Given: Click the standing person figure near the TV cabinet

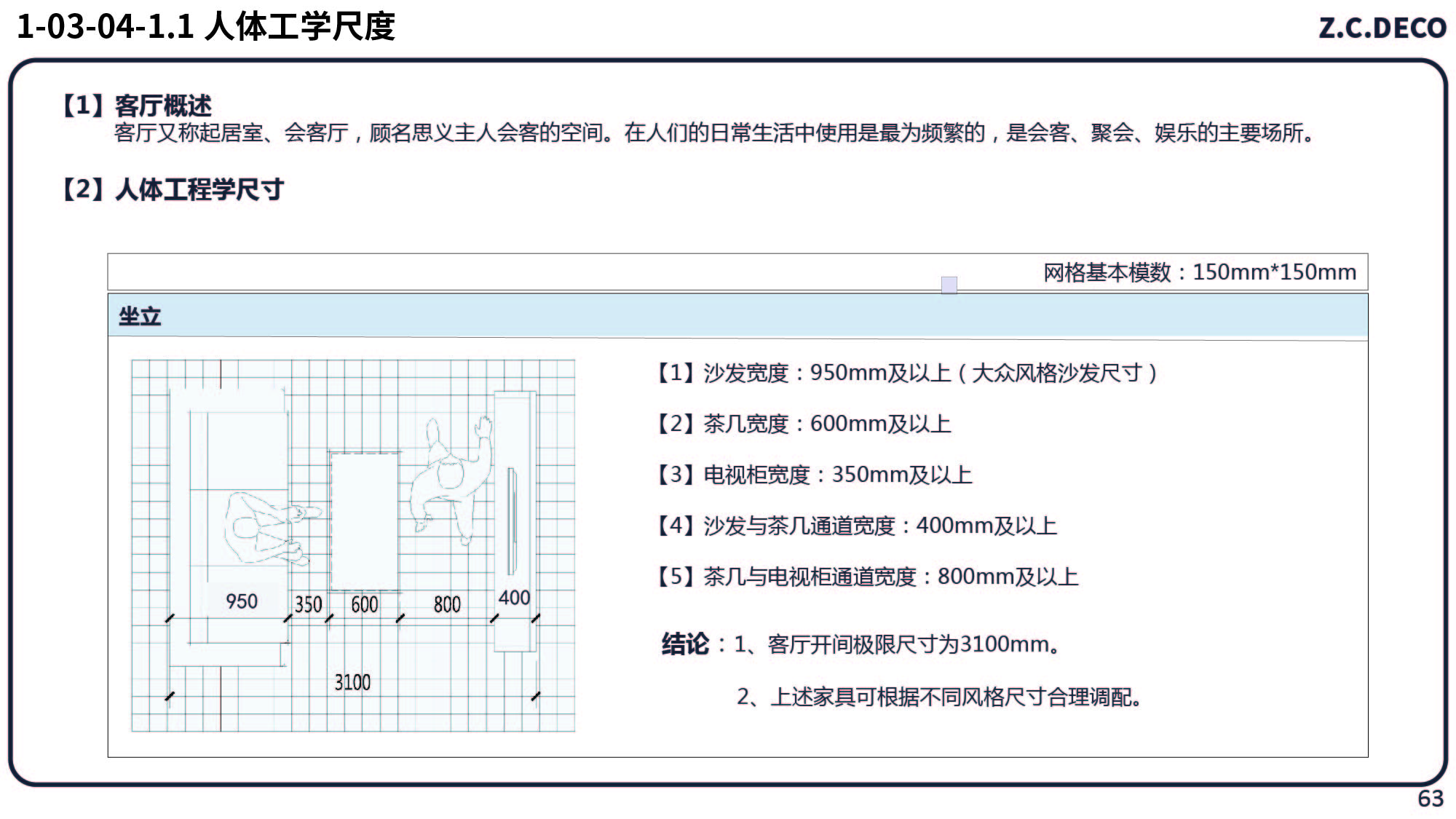Looking at the screenshot, I should tap(451, 480).
